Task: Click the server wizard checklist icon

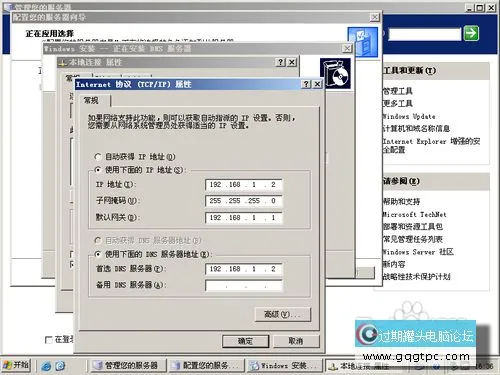Action: (x=363, y=42)
